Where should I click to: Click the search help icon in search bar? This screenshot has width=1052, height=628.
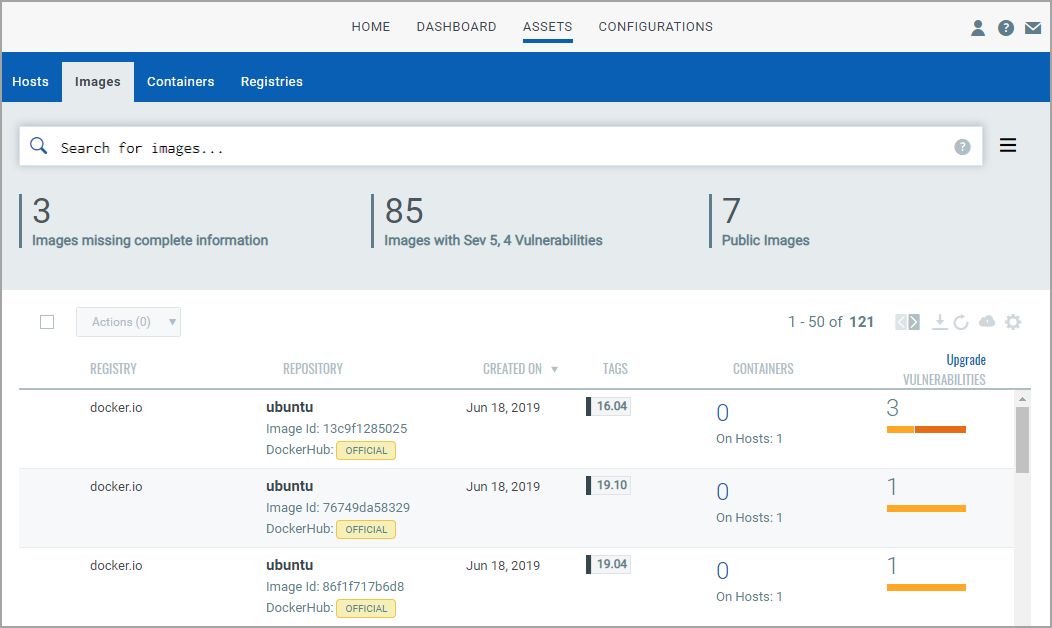pos(962,147)
